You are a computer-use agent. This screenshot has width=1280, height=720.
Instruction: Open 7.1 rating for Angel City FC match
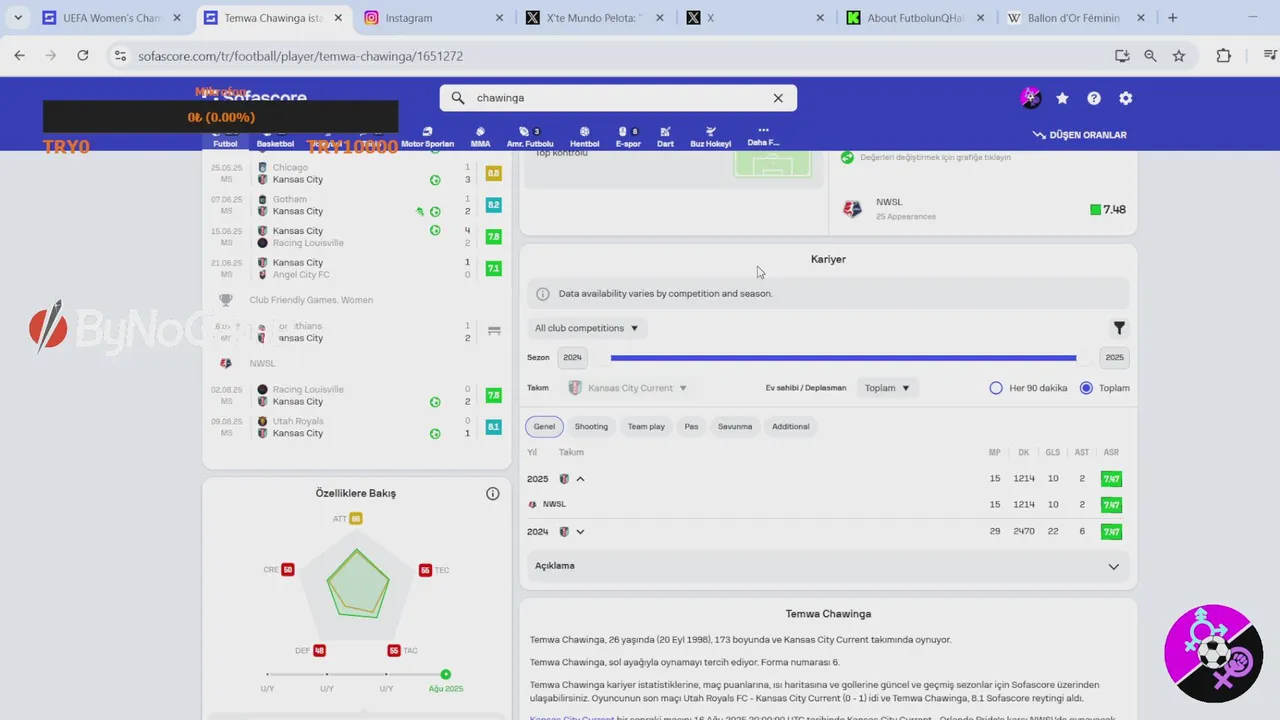tap(493, 268)
